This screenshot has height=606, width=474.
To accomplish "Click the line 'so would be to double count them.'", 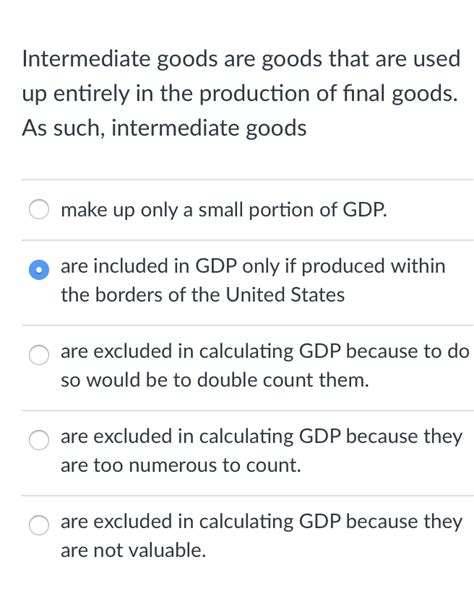I will 215,380.
